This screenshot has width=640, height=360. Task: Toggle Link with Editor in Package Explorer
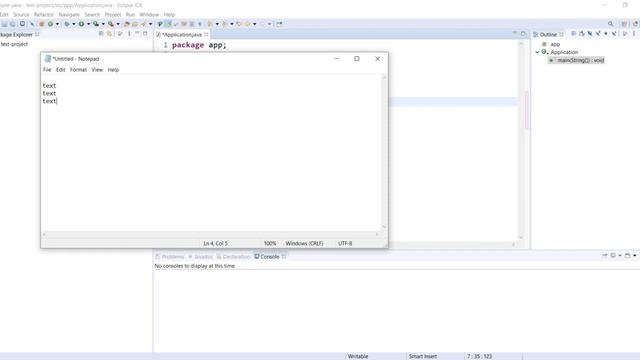[109, 34]
